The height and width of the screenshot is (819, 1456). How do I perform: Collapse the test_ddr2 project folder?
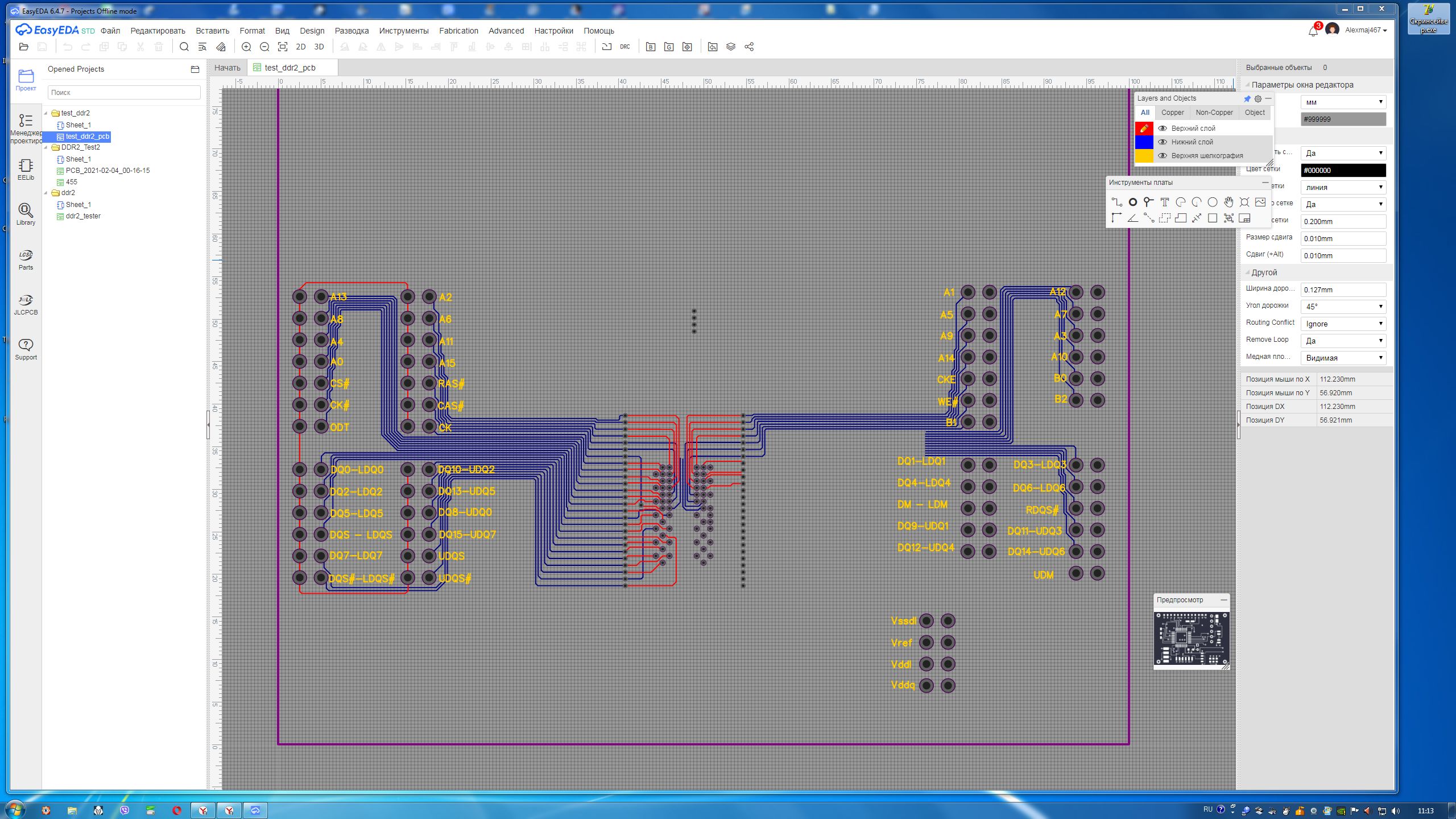(46, 113)
